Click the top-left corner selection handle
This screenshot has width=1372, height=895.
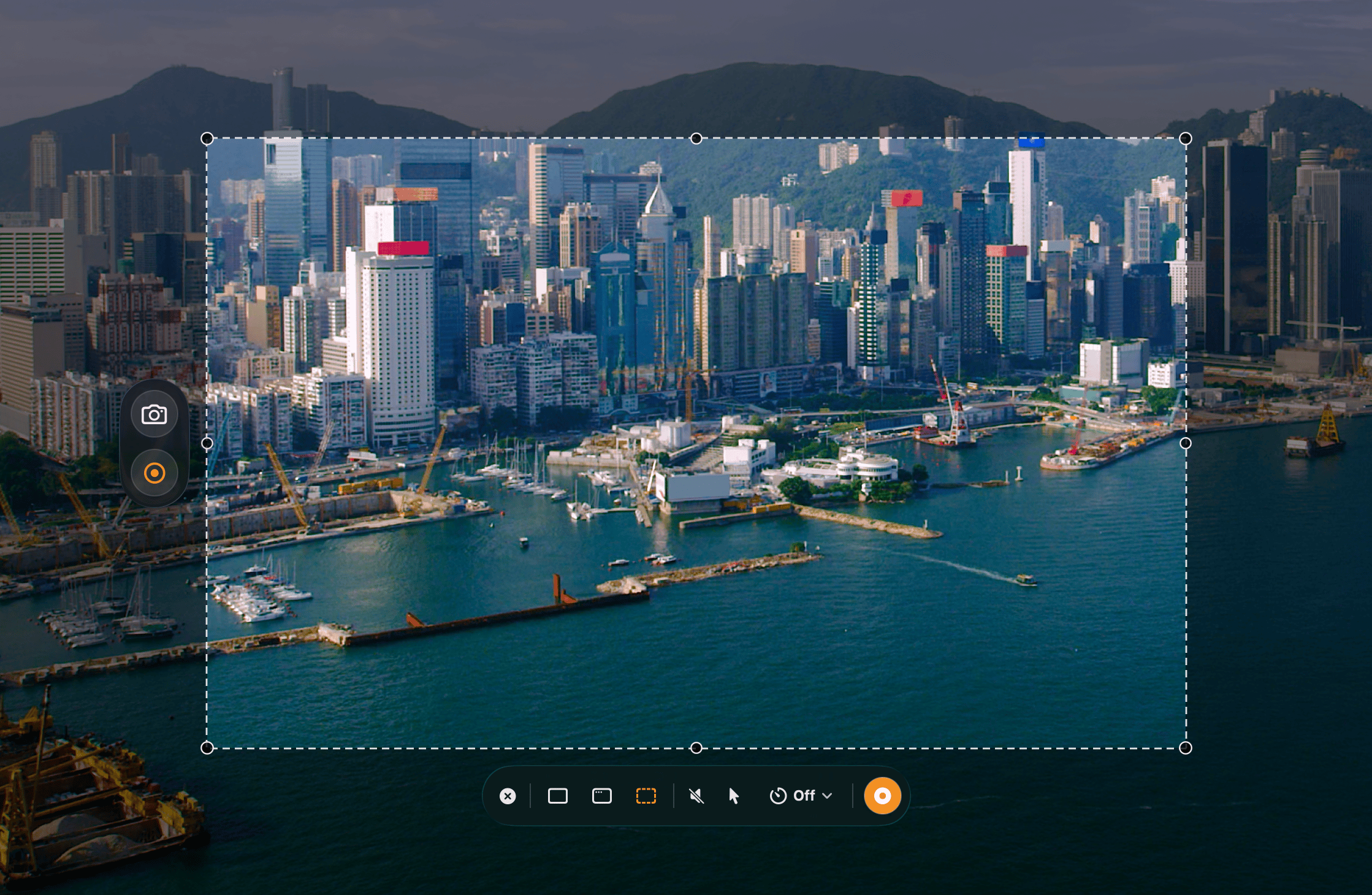(x=207, y=139)
